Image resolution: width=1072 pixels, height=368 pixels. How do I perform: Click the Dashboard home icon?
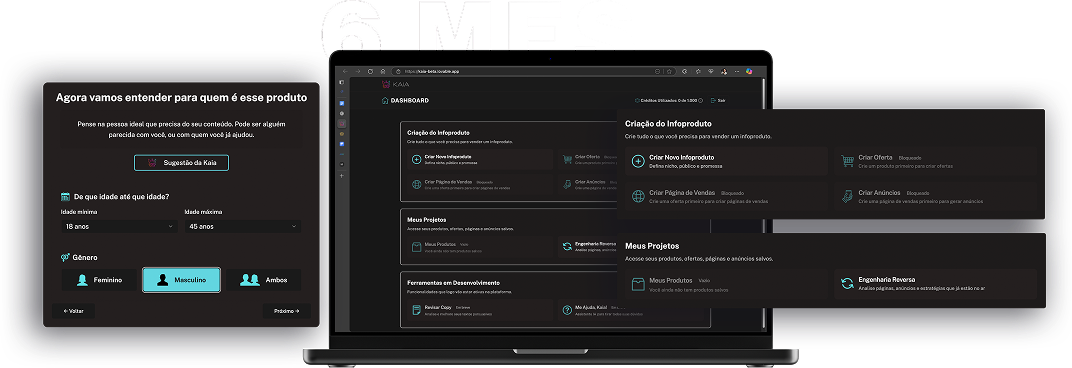tap(384, 101)
